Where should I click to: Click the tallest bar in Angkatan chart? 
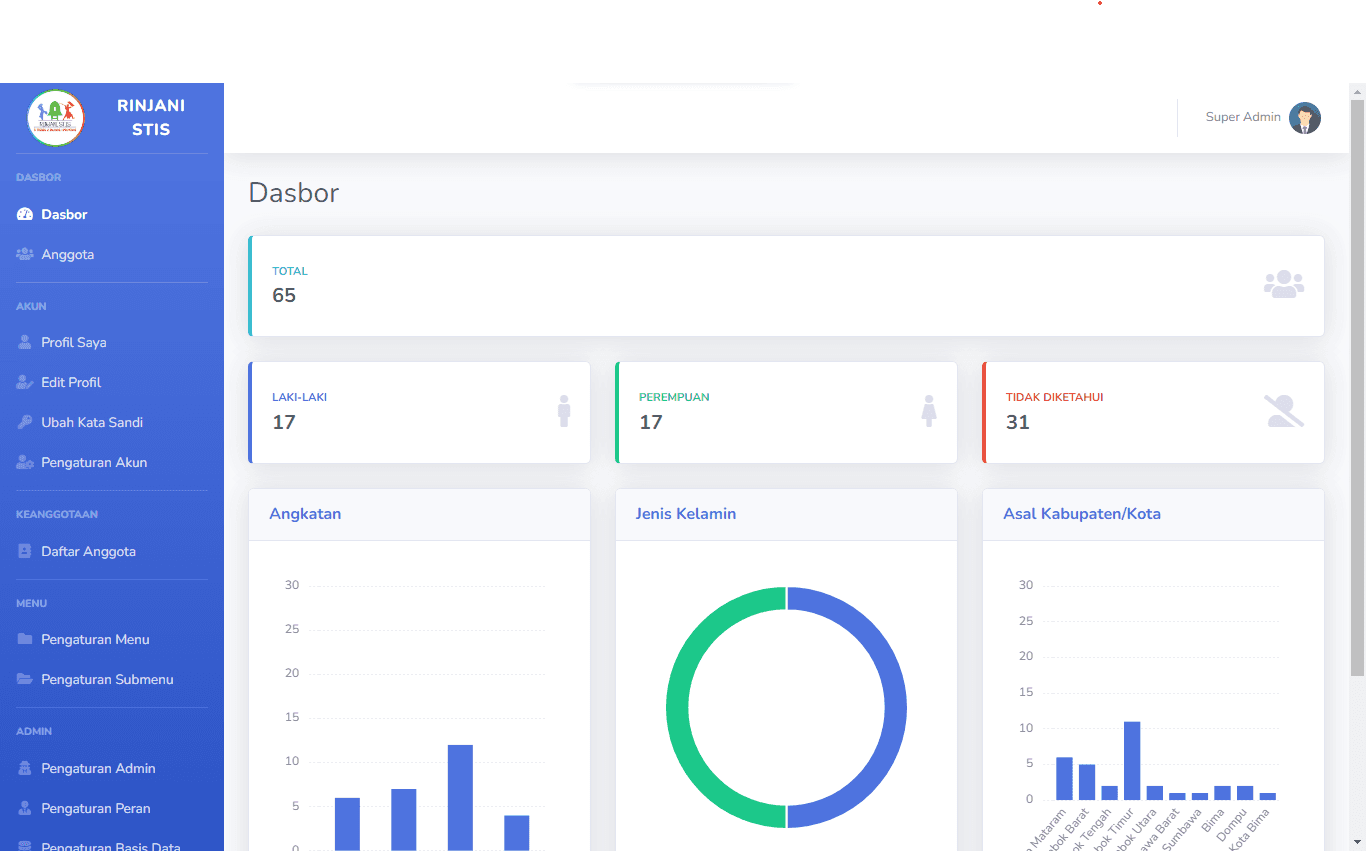pyautogui.click(x=460, y=796)
